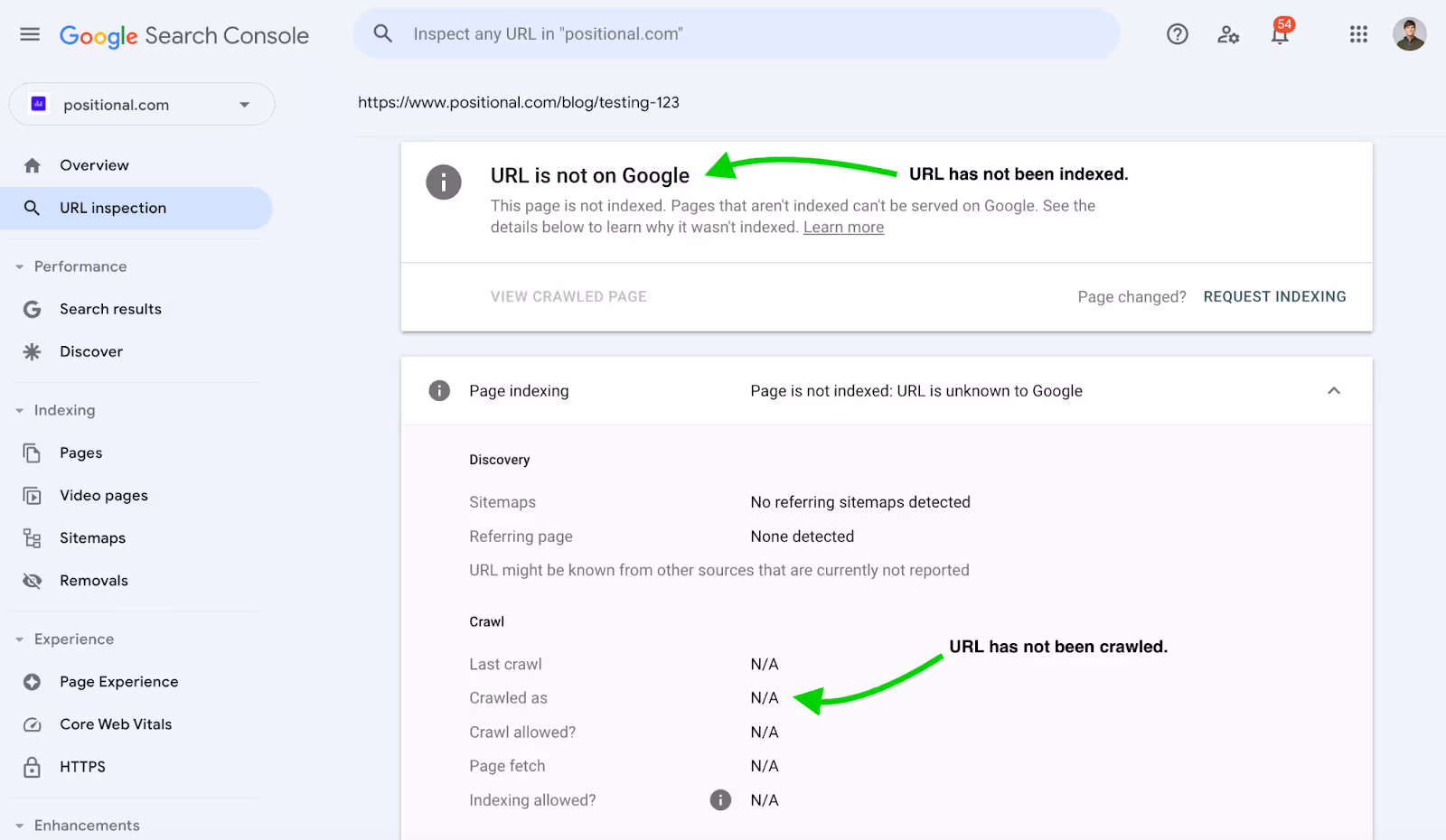Click the Last crawl N/A value
1446x840 pixels.
point(765,664)
